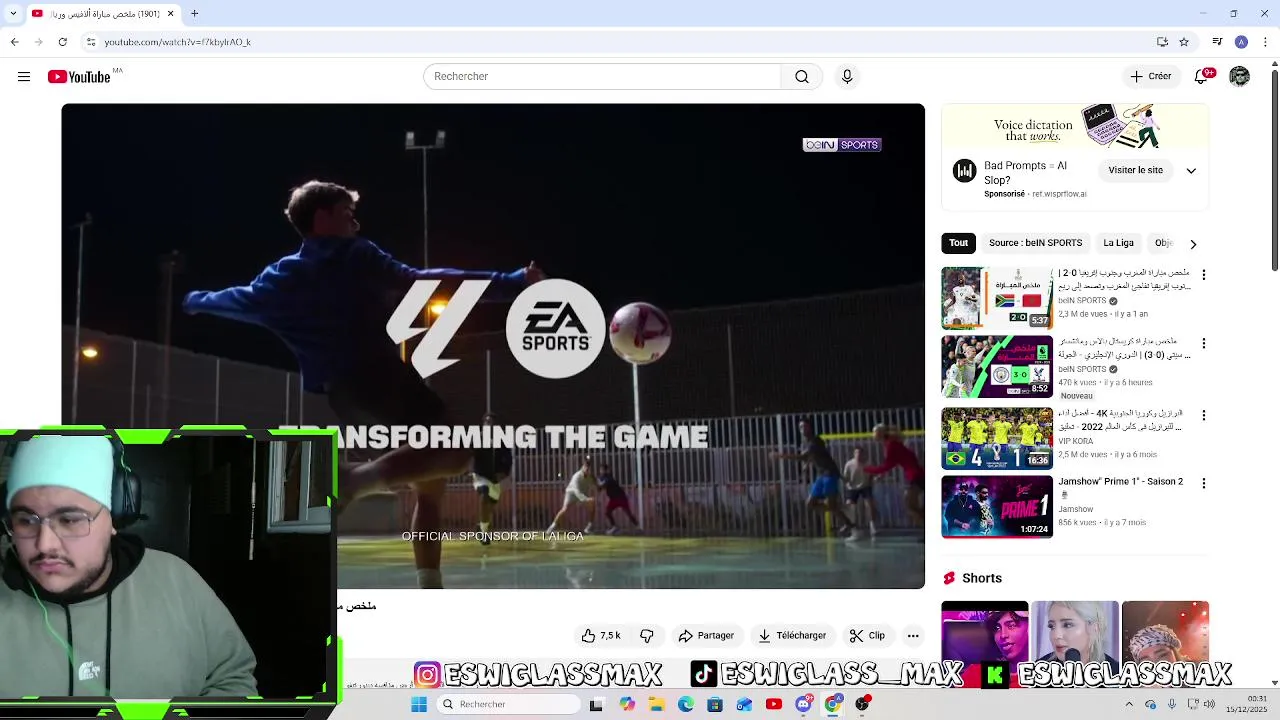The height and width of the screenshot is (720, 1280).
Task: Go to the YouTube home logo
Action: point(79,77)
